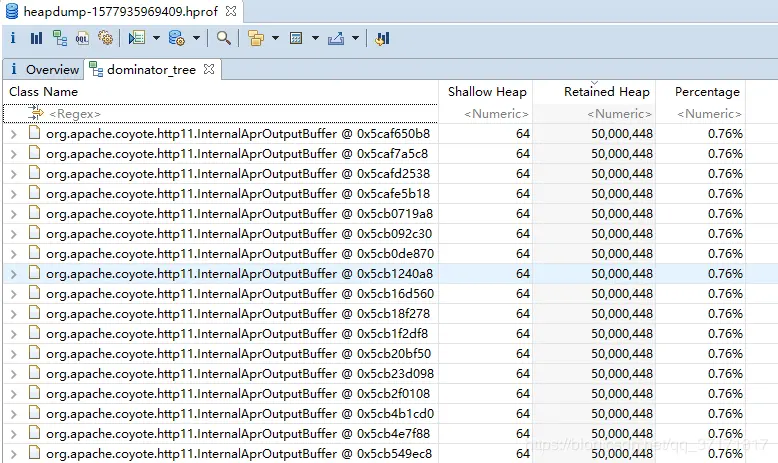This screenshot has height=463, width=778.
Task: Expand InternalAprOutputBuffer @ 0x5cafe5b18 row
Action: tap(14, 194)
